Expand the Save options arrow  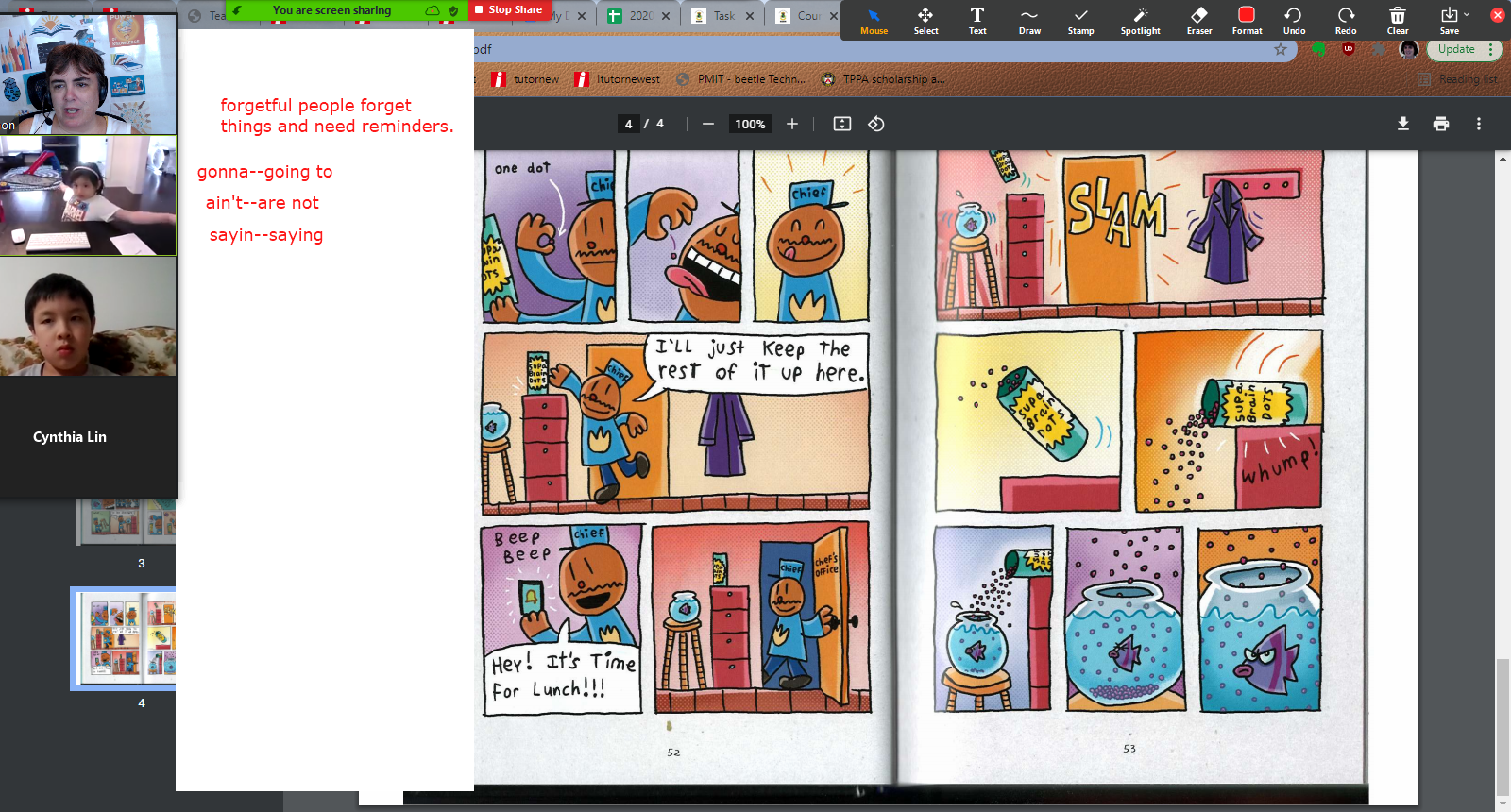(x=1467, y=14)
